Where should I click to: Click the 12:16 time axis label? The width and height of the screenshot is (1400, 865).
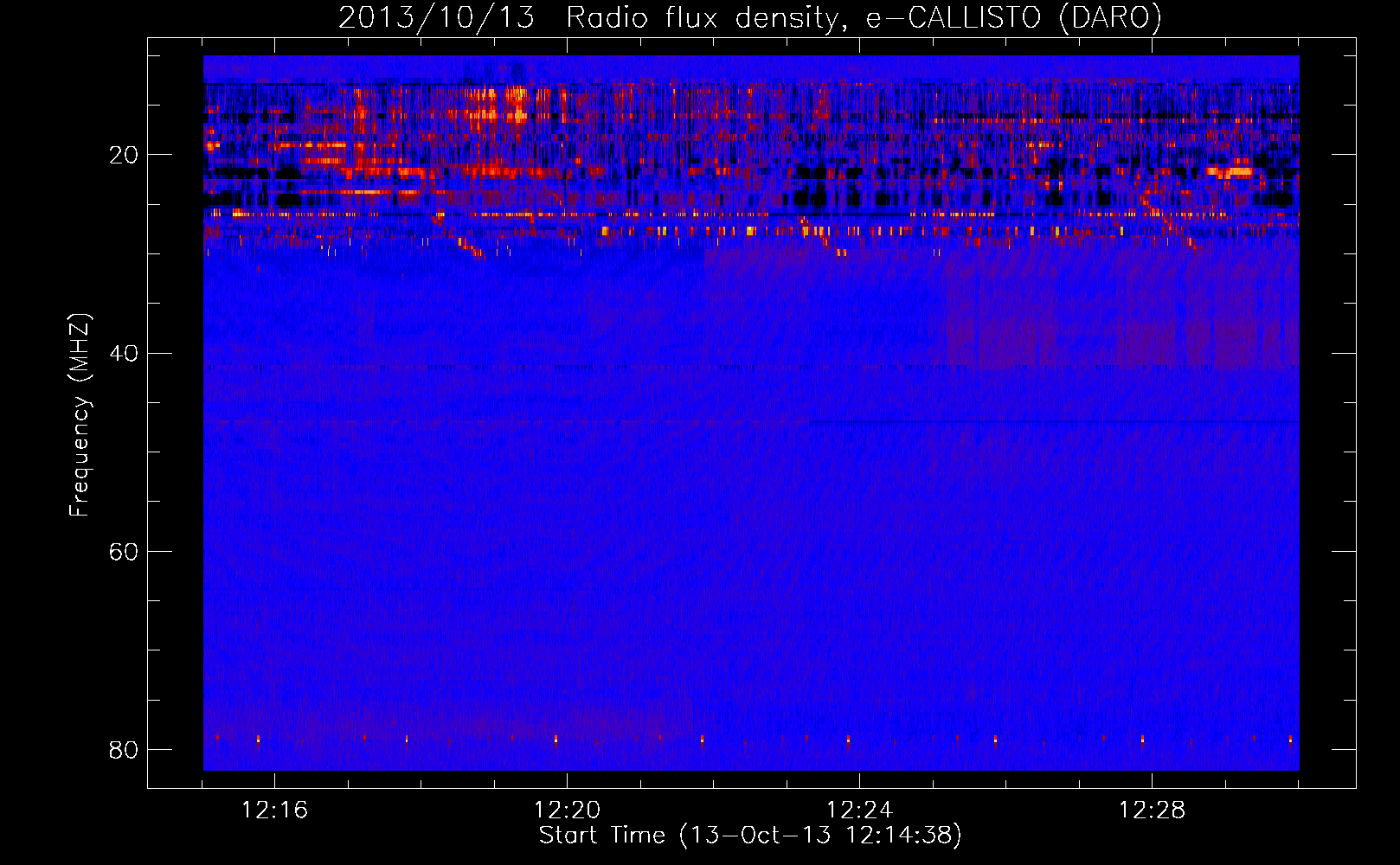pyautogui.click(x=274, y=810)
